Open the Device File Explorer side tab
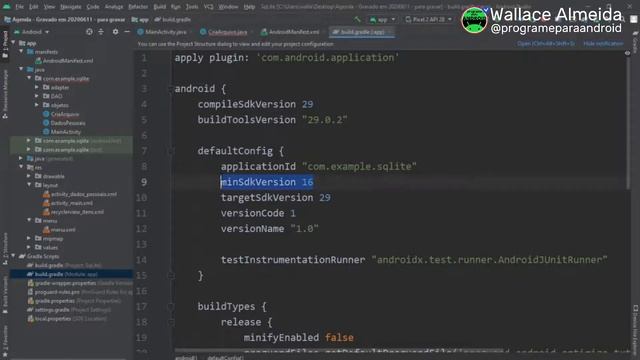This screenshot has width=640, height=360. pyautogui.click(x=635, y=331)
